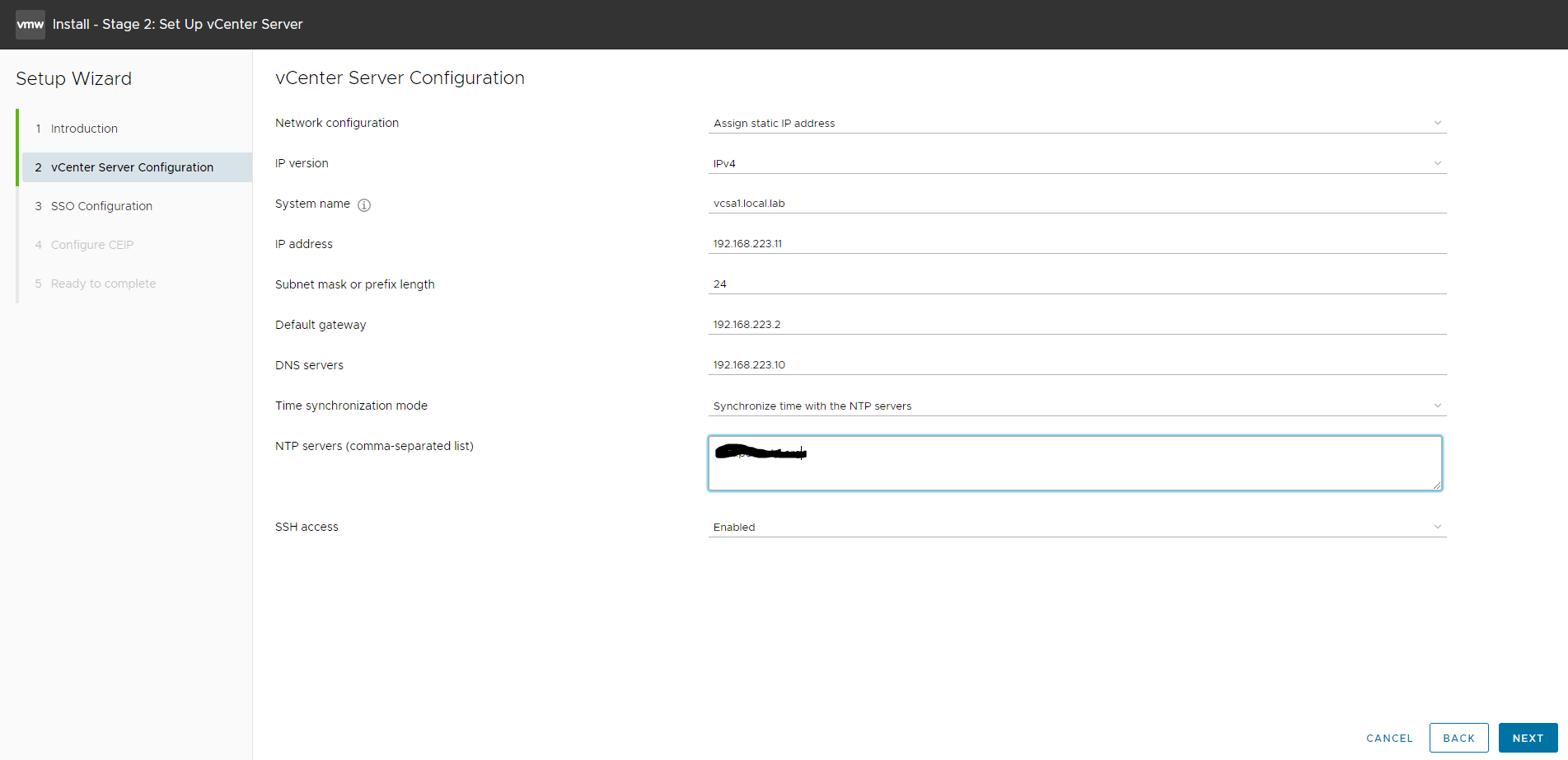The image size is (1568, 760).
Task: Open the Time synchronization mode dropdown
Action: pyautogui.click(x=1077, y=406)
